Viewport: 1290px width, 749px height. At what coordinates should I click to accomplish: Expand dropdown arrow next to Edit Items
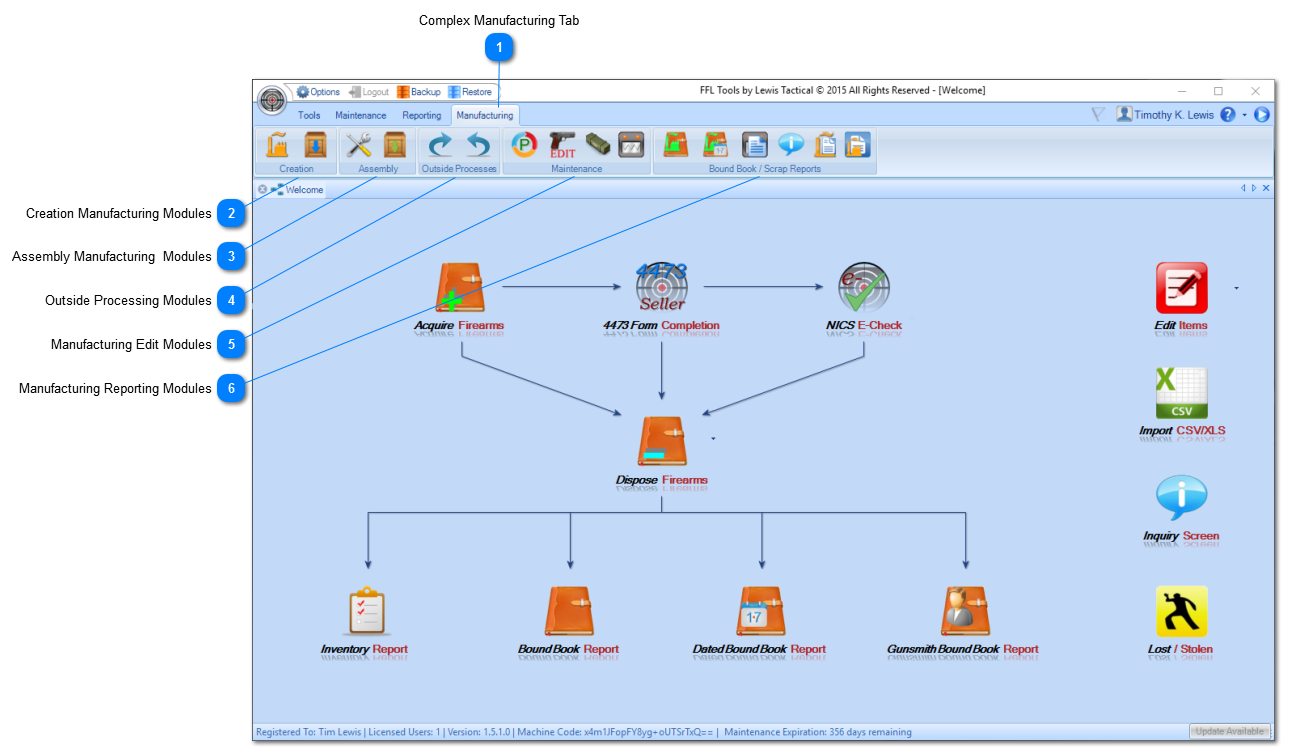coord(1237,288)
